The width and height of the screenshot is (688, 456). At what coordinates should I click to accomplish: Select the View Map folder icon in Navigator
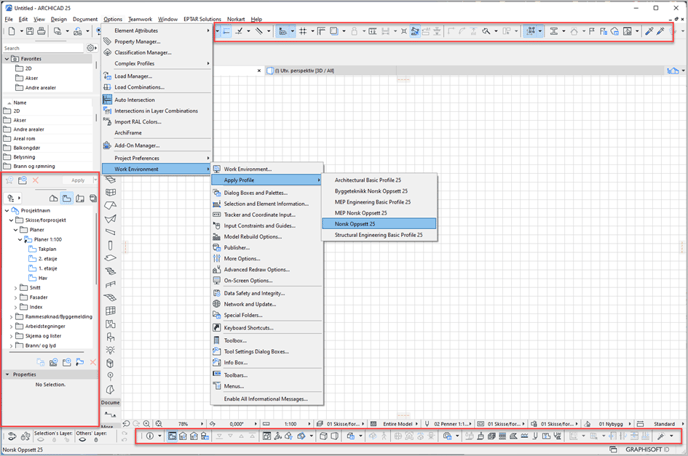click(x=67, y=198)
